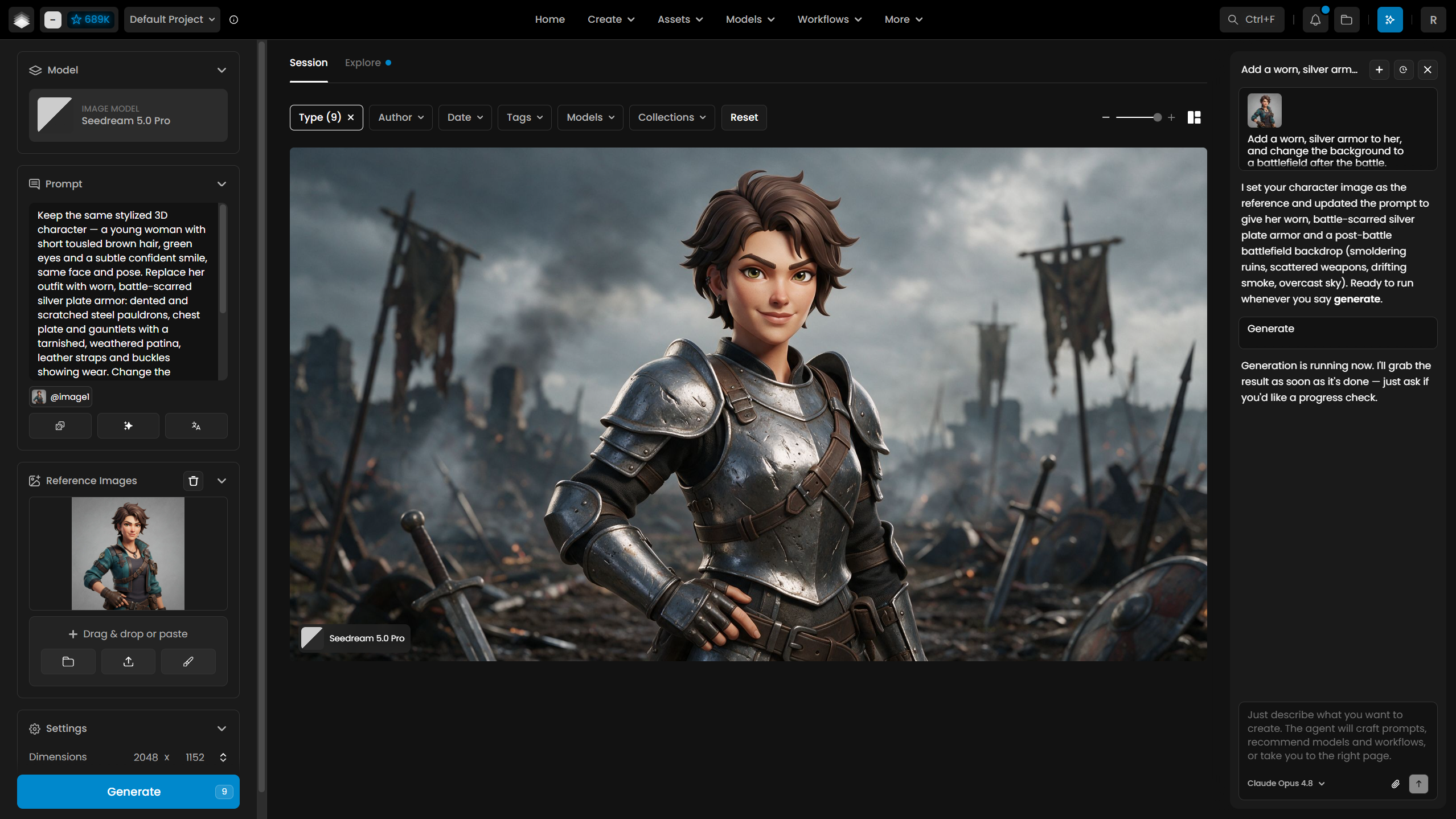Open the Claude Opus 4.8 model selector
Image resolution: width=1456 pixels, height=819 pixels.
pos(1286,783)
